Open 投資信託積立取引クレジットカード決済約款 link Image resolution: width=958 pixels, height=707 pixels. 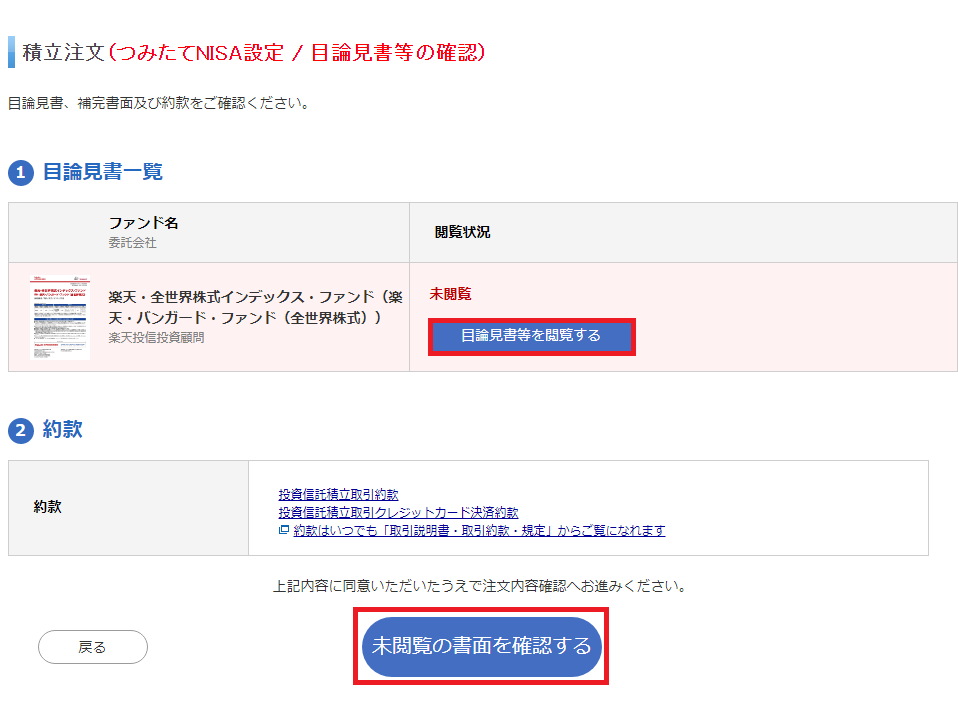pyautogui.click(x=398, y=512)
